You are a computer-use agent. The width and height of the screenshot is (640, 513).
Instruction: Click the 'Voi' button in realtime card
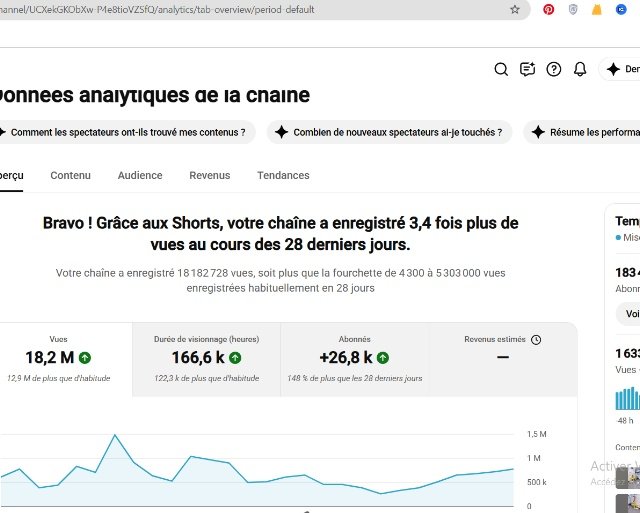(x=629, y=313)
